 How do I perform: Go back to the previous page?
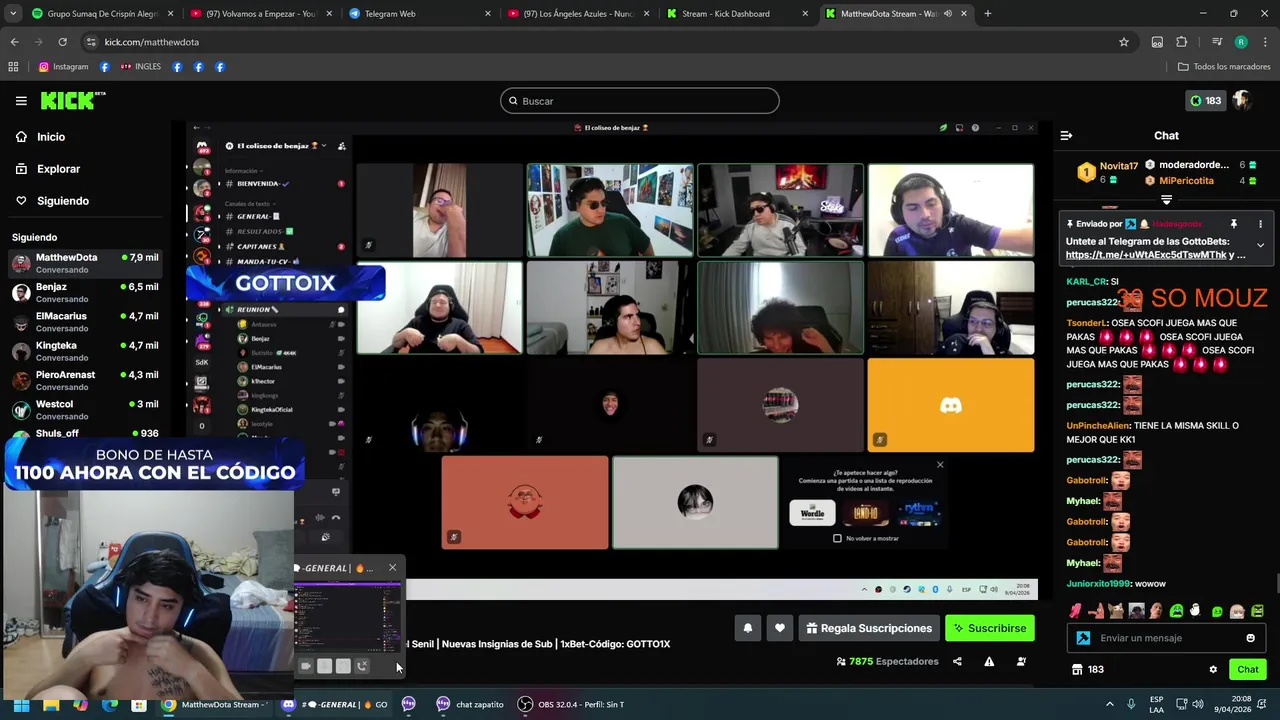pyautogui.click(x=14, y=42)
